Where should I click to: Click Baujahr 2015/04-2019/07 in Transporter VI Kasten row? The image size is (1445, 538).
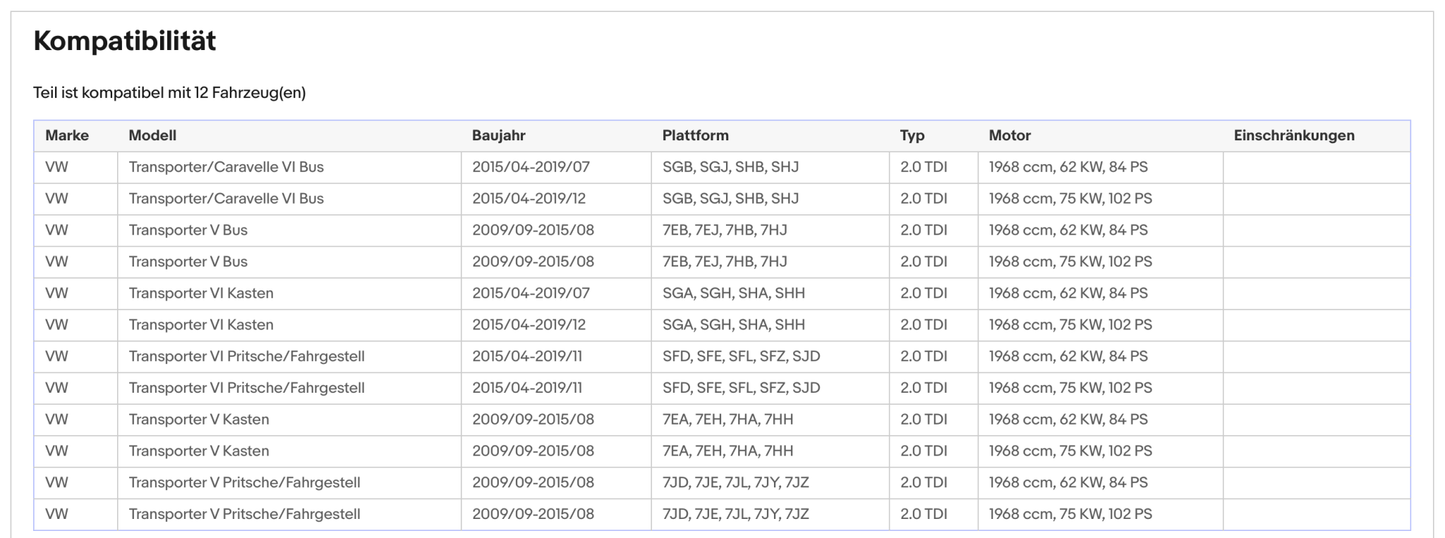[x=531, y=293]
